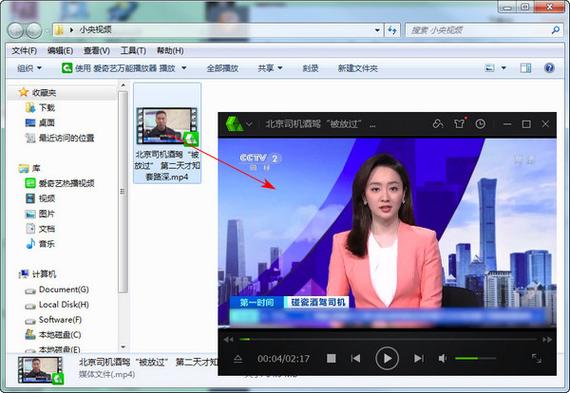Click the player's green logo icon

(234, 124)
